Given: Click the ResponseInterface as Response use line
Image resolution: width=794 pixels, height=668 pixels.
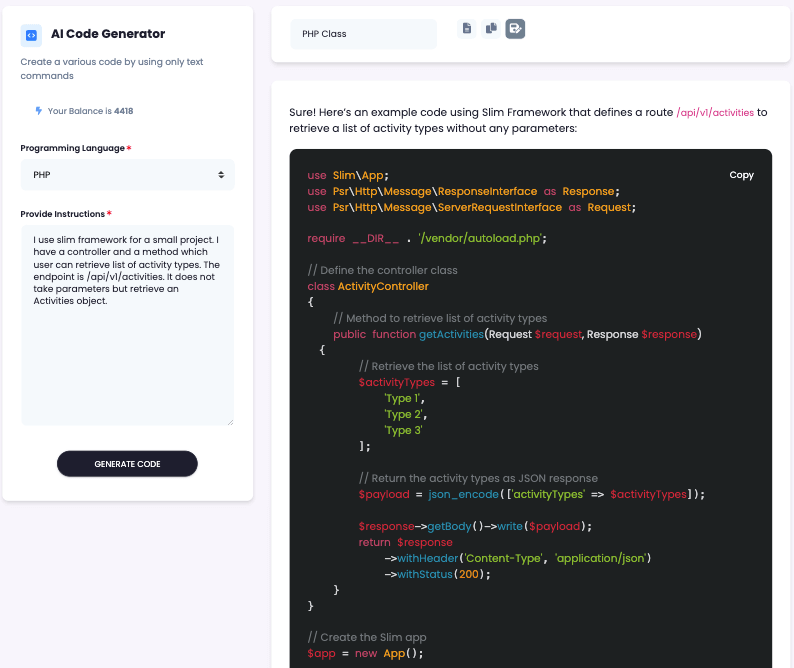Looking at the screenshot, I should [463, 191].
